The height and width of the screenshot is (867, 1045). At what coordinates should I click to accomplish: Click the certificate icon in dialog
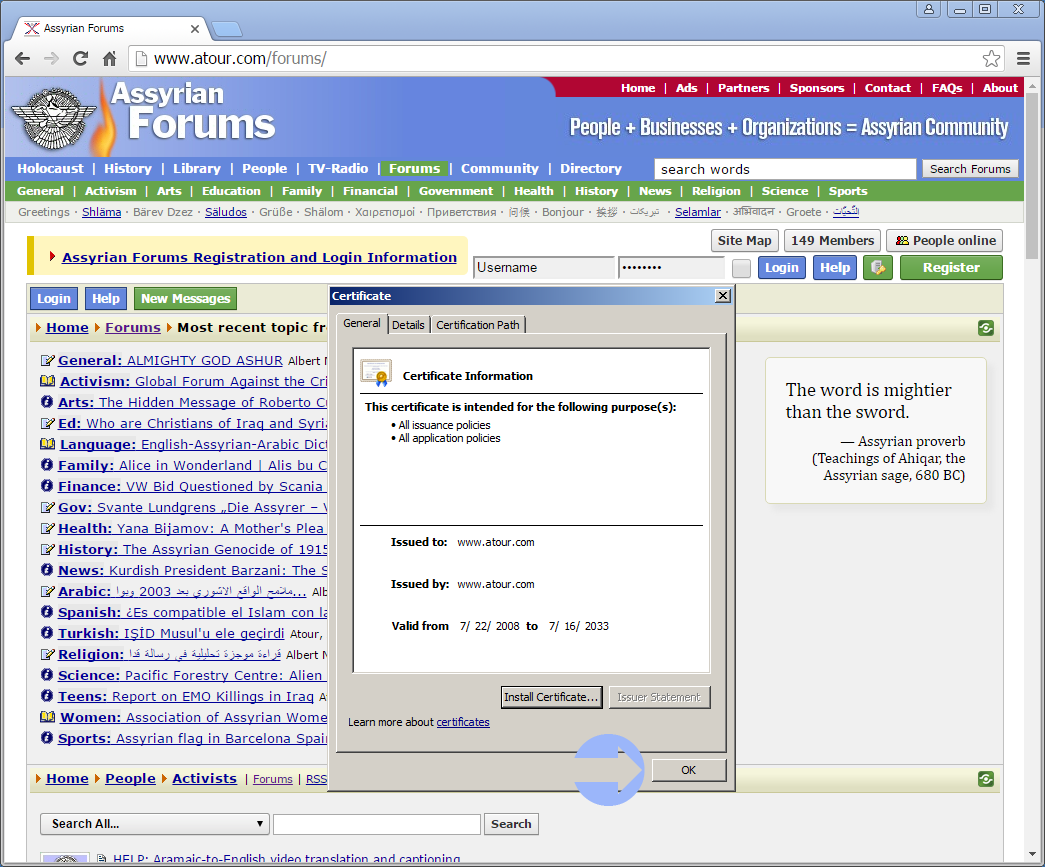(x=376, y=373)
